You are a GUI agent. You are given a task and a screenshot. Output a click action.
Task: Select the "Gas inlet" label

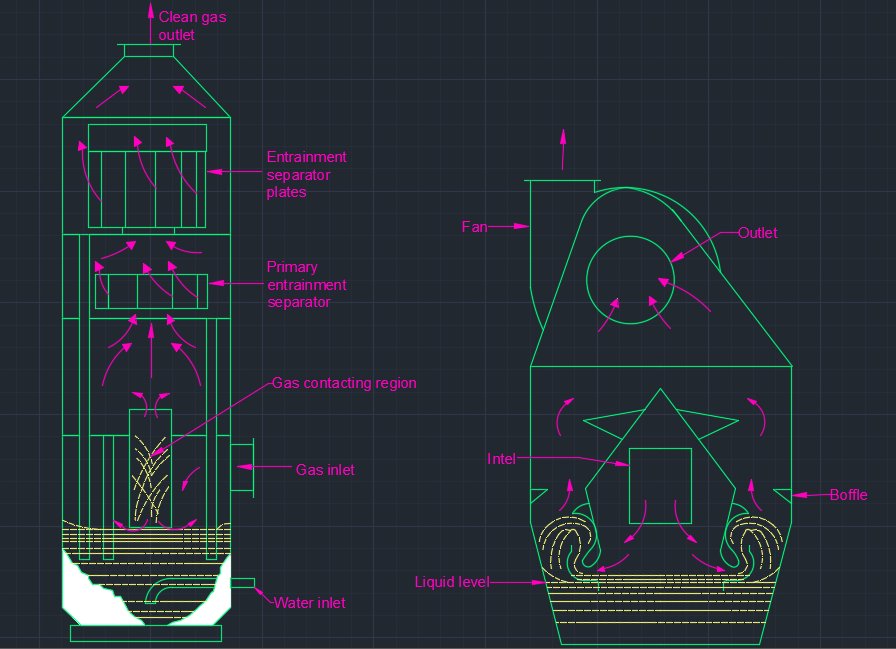click(x=325, y=470)
